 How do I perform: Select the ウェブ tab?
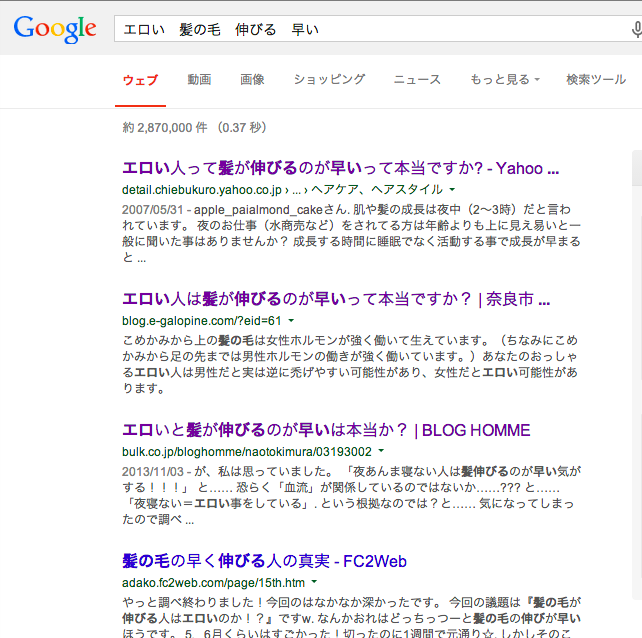140,80
